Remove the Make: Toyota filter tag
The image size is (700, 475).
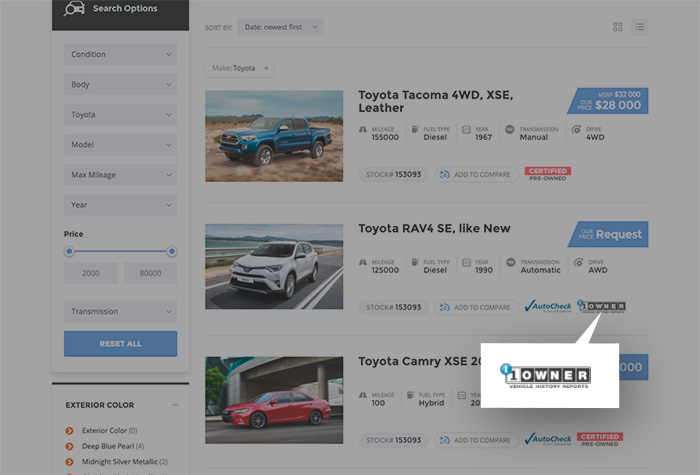[266, 68]
